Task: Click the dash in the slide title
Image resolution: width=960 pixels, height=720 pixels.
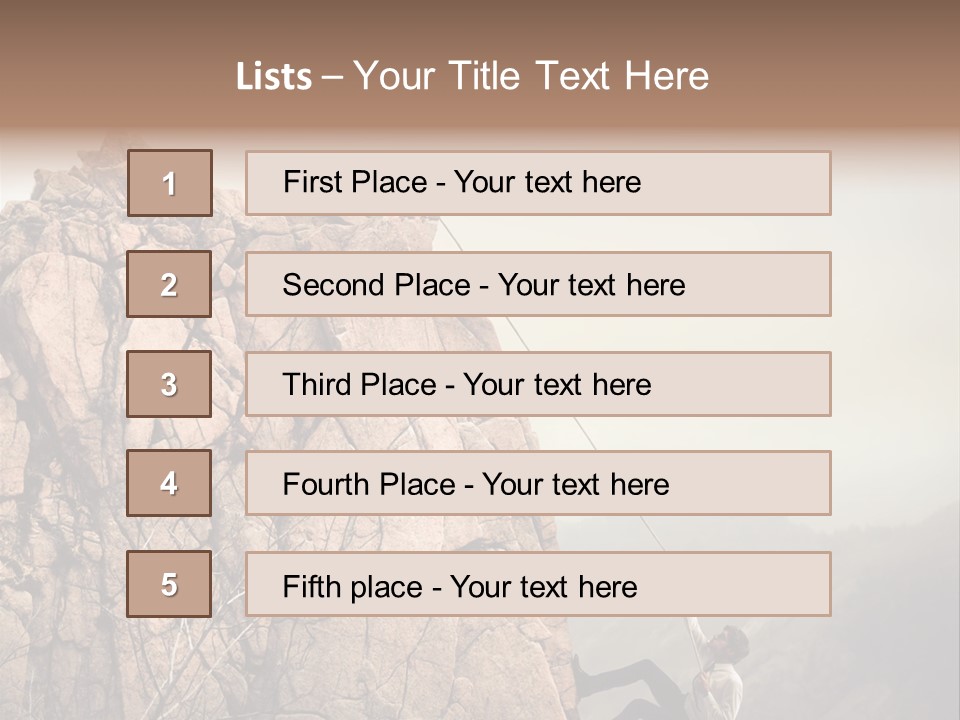Action: pos(333,77)
